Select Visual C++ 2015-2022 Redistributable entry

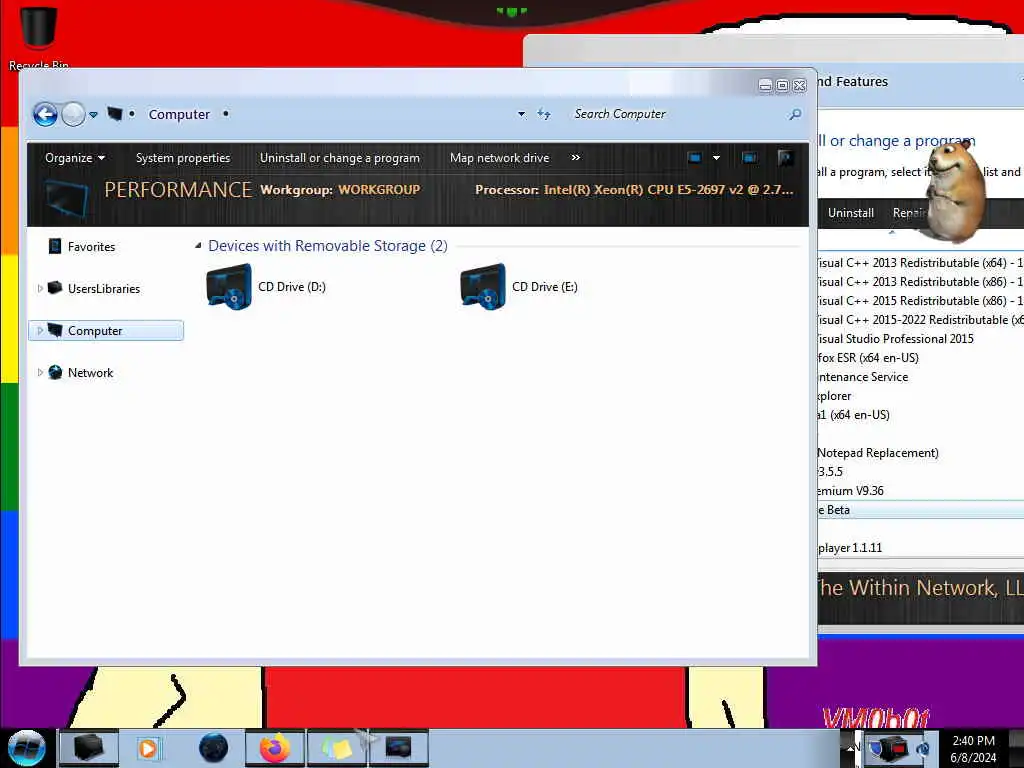tap(921, 319)
